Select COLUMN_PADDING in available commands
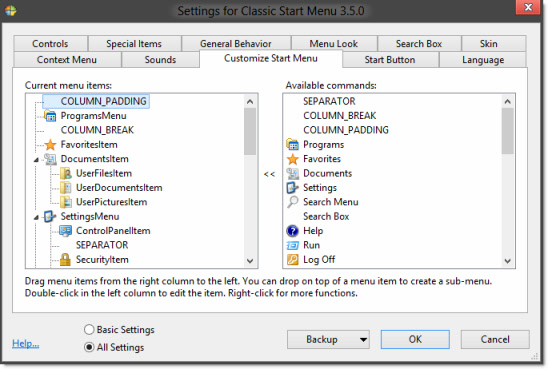 [x=346, y=130]
